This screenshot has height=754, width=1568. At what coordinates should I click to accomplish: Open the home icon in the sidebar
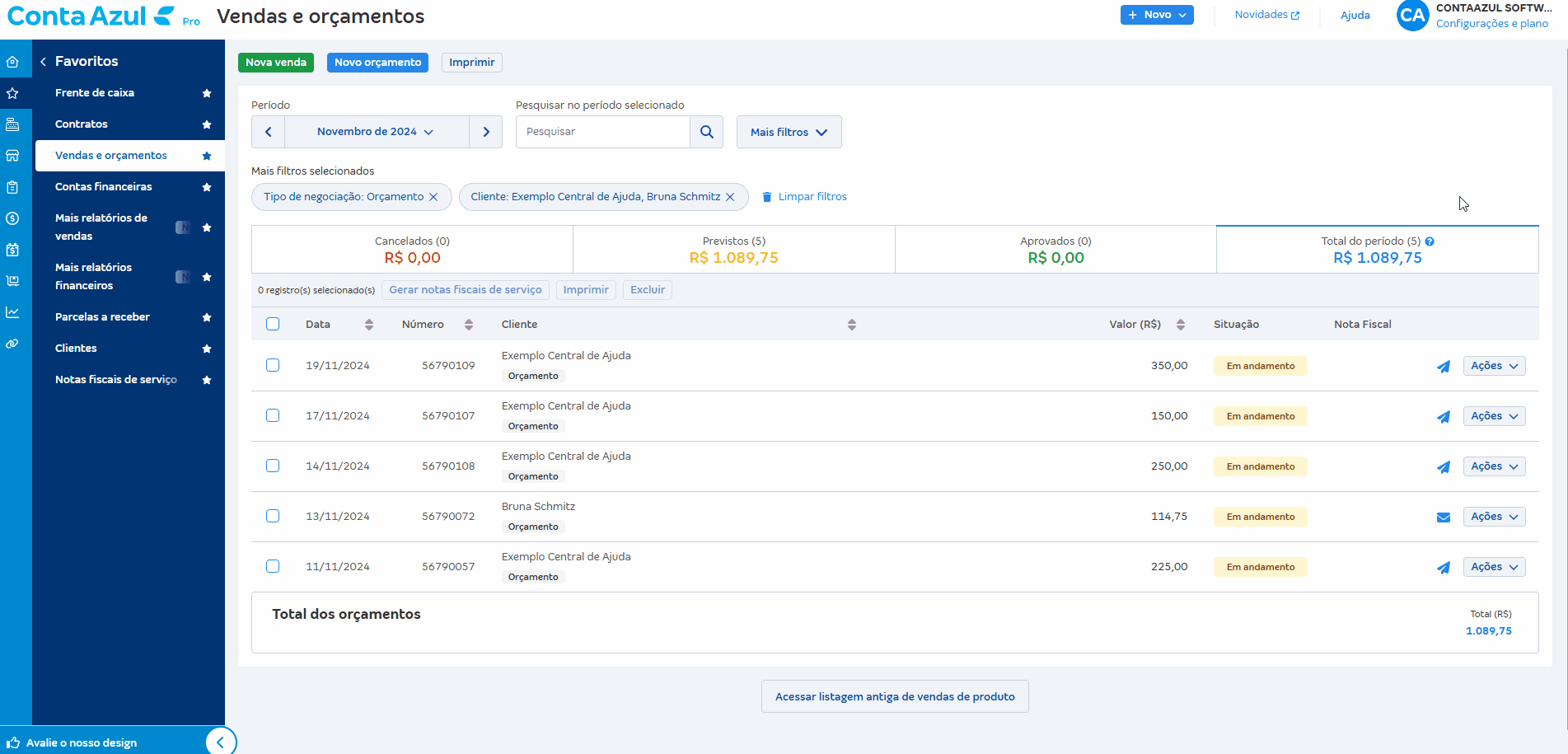(12, 62)
